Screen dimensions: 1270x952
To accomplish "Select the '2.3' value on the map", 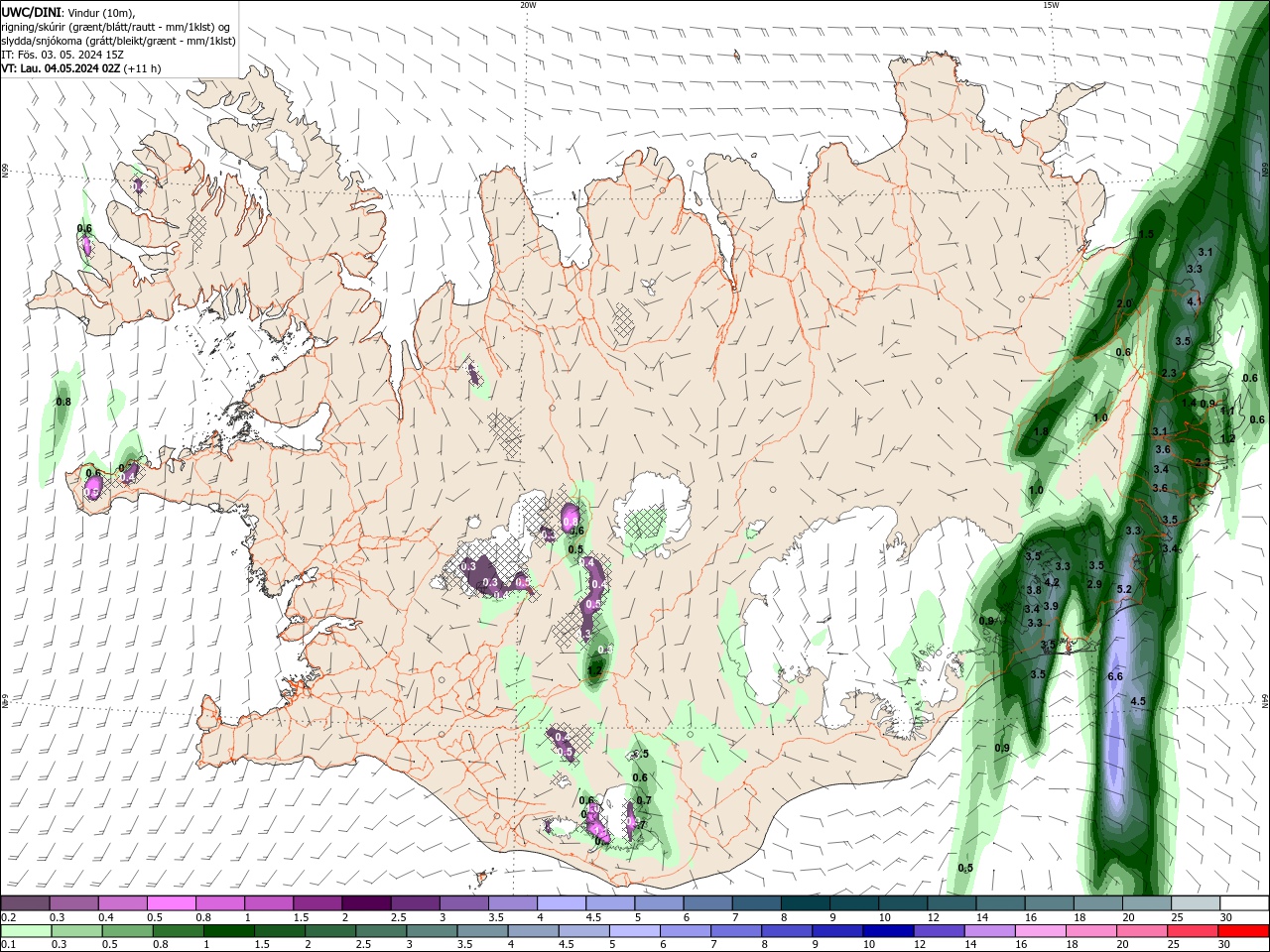I will (x=1169, y=374).
